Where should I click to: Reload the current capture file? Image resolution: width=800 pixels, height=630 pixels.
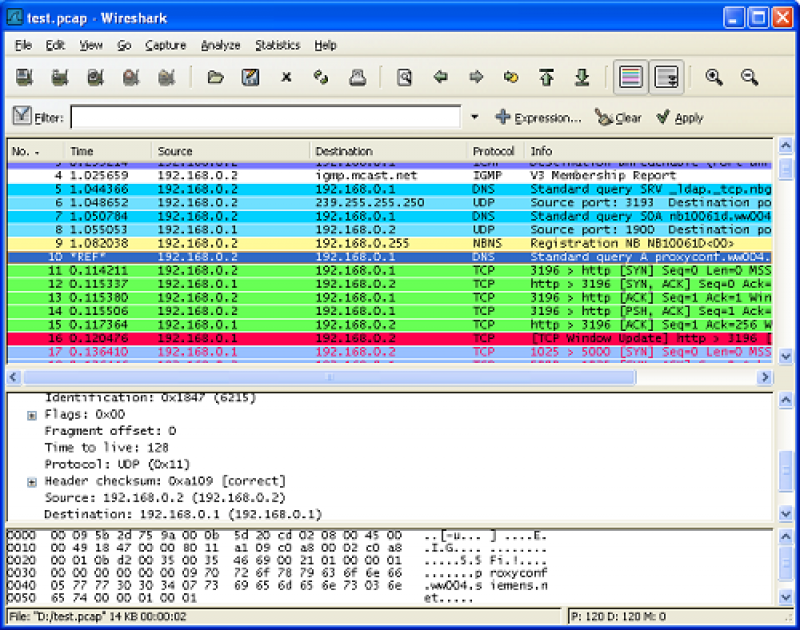coord(320,77)
